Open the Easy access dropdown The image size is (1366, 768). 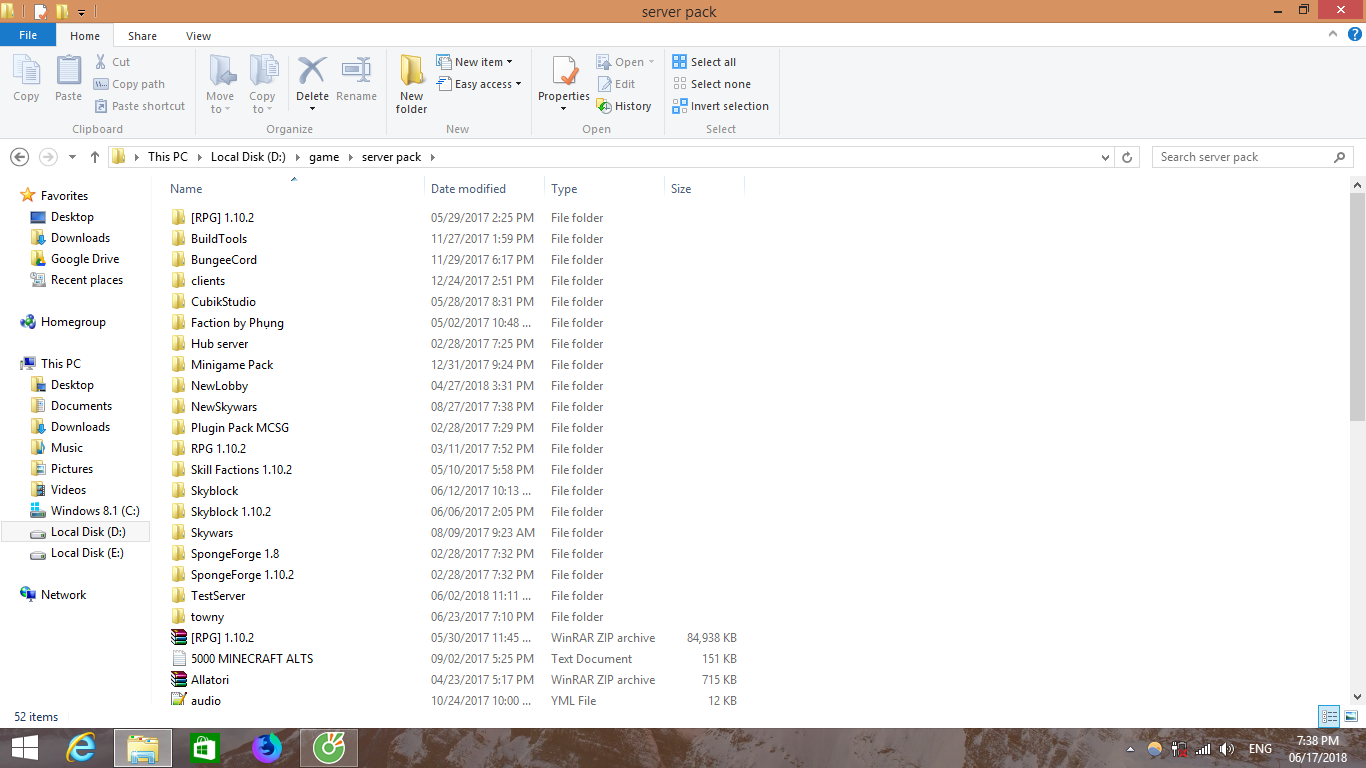tap(479, 84)
